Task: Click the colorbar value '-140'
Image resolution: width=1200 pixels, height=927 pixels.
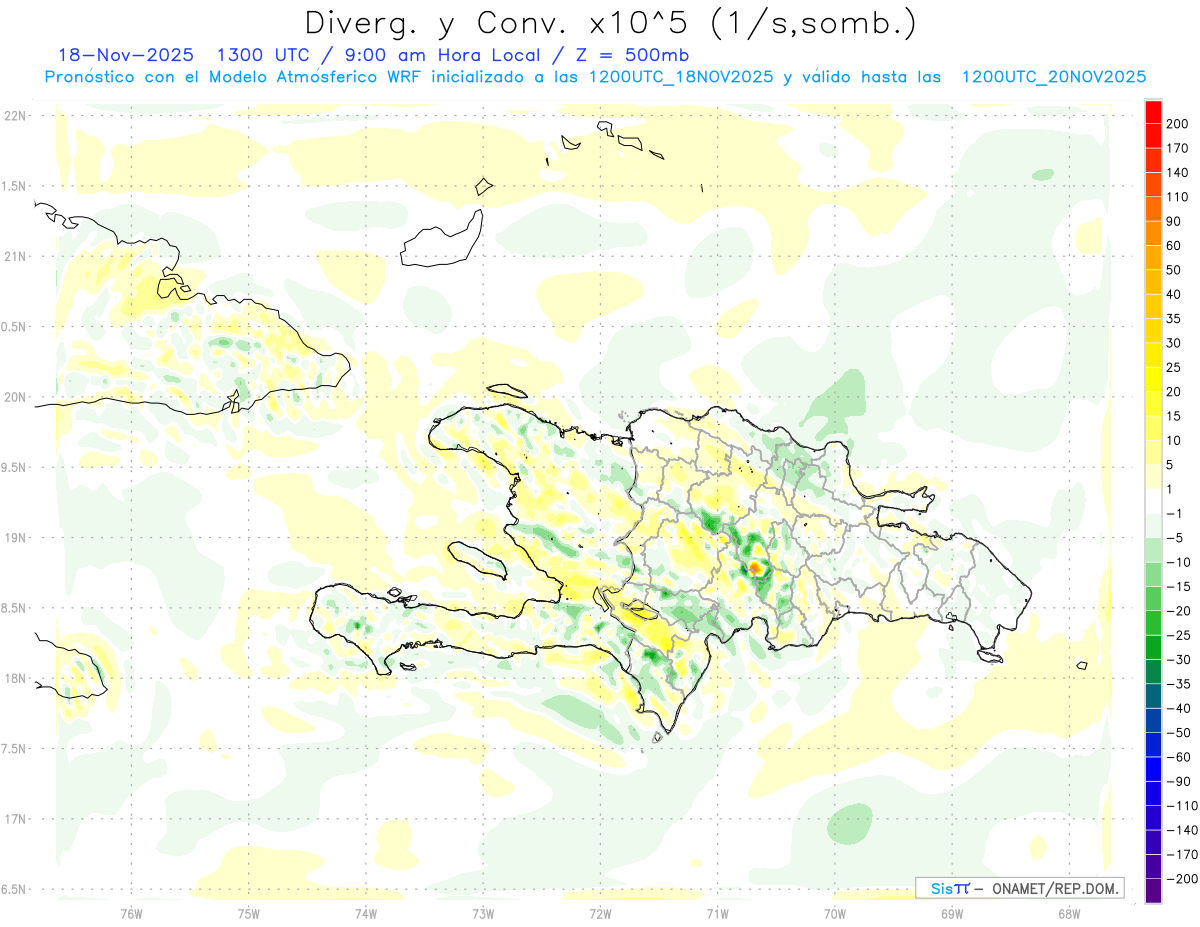Action: pyautogui.click(x=1183, y=829)
